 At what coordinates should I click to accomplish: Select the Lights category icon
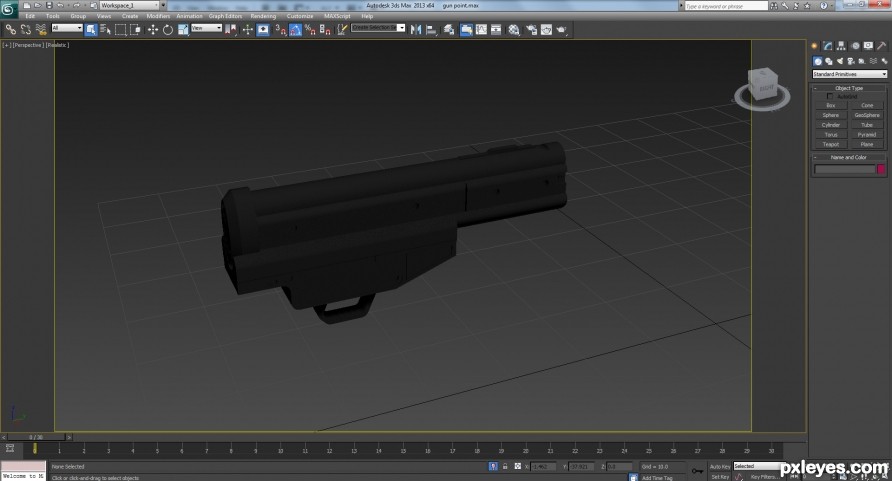click(x=840, y=61)
